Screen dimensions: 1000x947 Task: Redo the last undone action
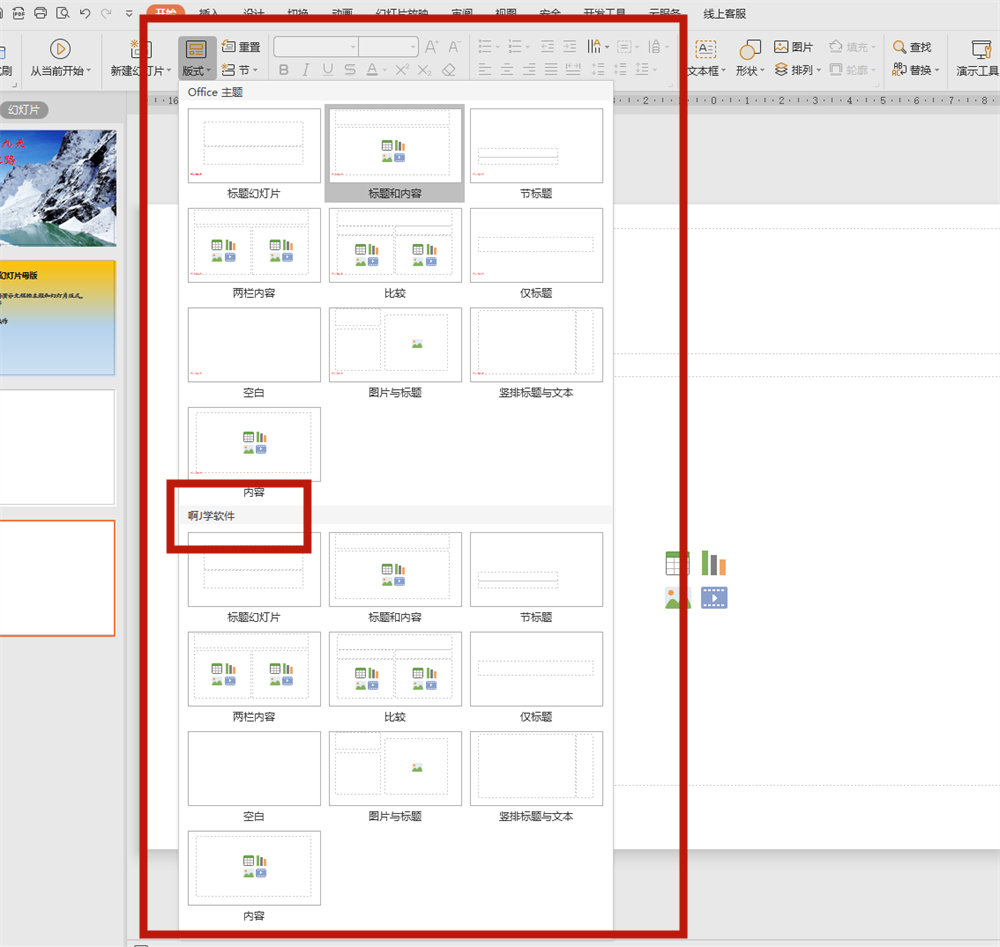click(106, 13)
